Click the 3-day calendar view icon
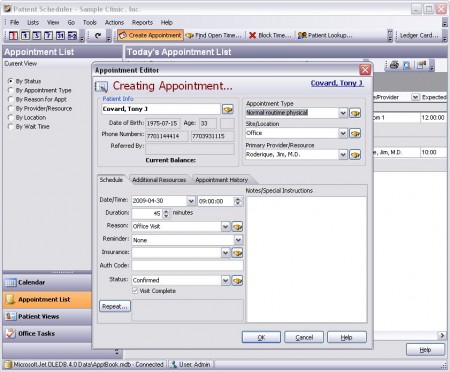450x372 pixels. [37, 35]
